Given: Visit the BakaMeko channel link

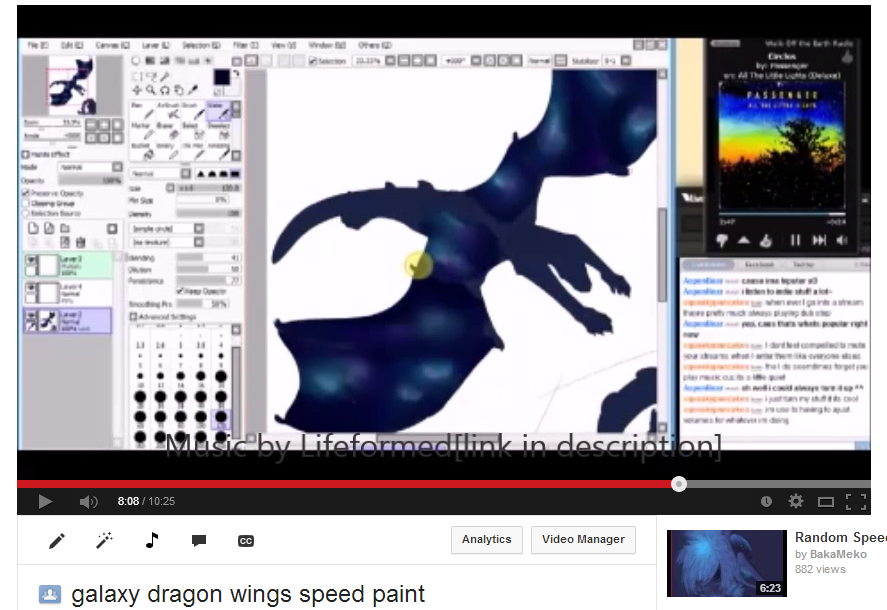Looking at the screenshot, I should (838, 554).
